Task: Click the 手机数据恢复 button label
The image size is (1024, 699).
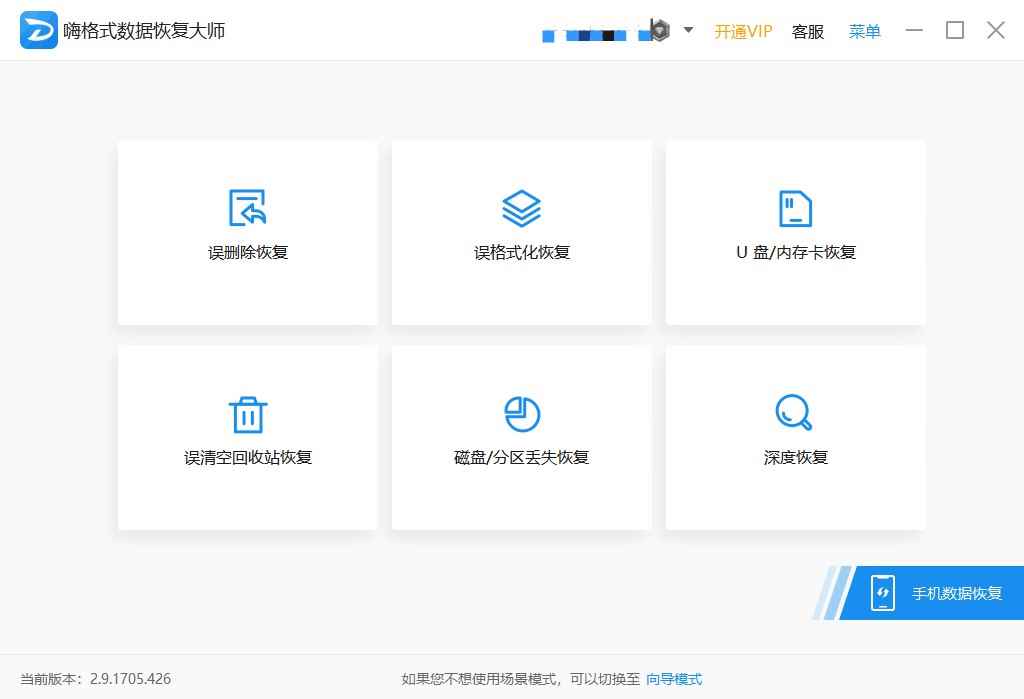Action: point(956,593)
